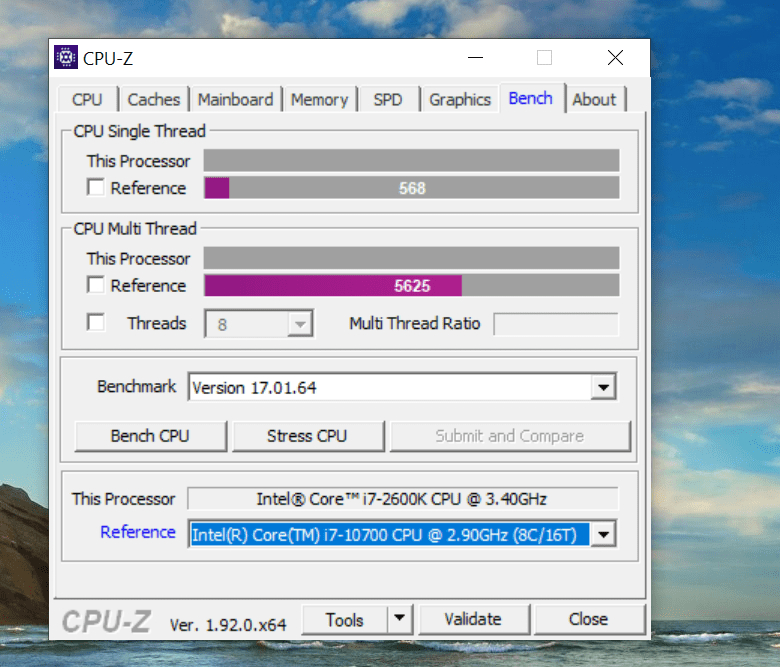
Task: Click the Tools button
Action: pyautogui.click(x=344, y=620)
